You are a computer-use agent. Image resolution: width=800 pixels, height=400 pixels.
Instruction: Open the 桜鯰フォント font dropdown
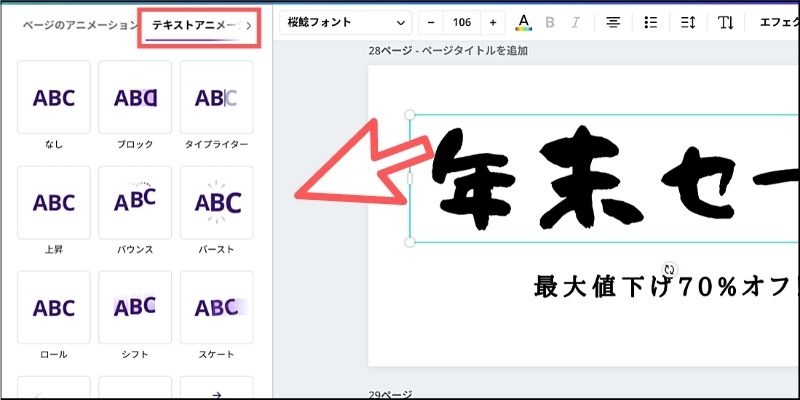click(345, 22)
